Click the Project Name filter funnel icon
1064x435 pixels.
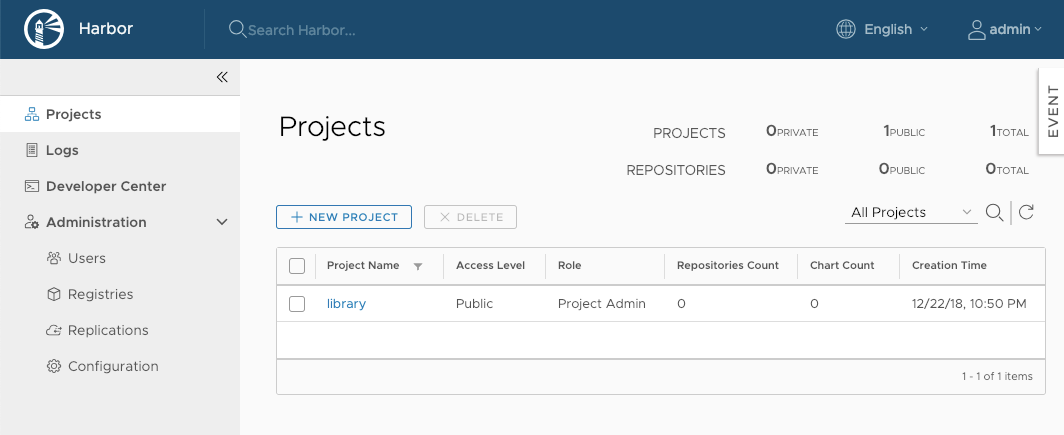pos(418,266)
